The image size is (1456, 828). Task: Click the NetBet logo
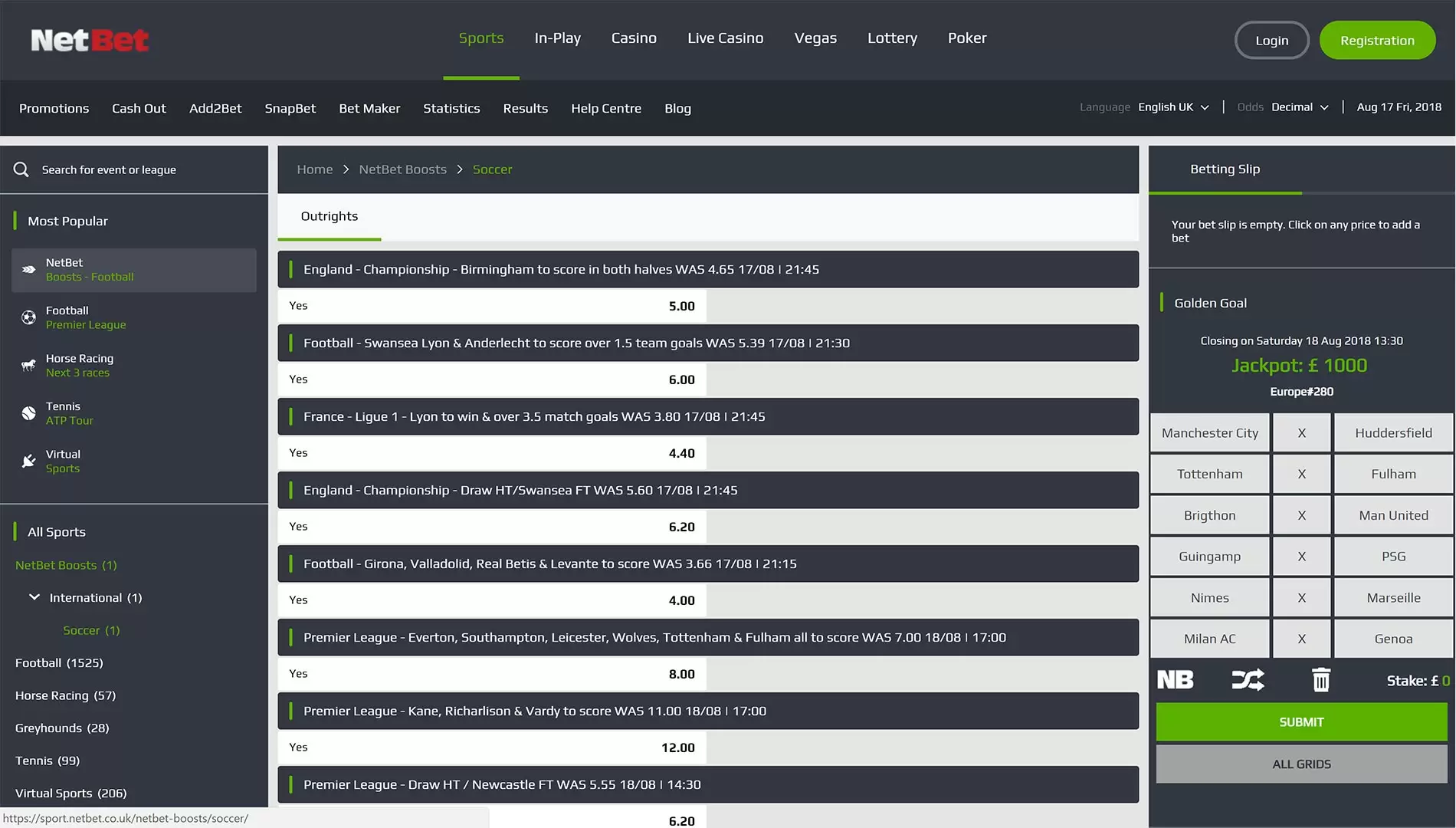(x=90, y=40)
